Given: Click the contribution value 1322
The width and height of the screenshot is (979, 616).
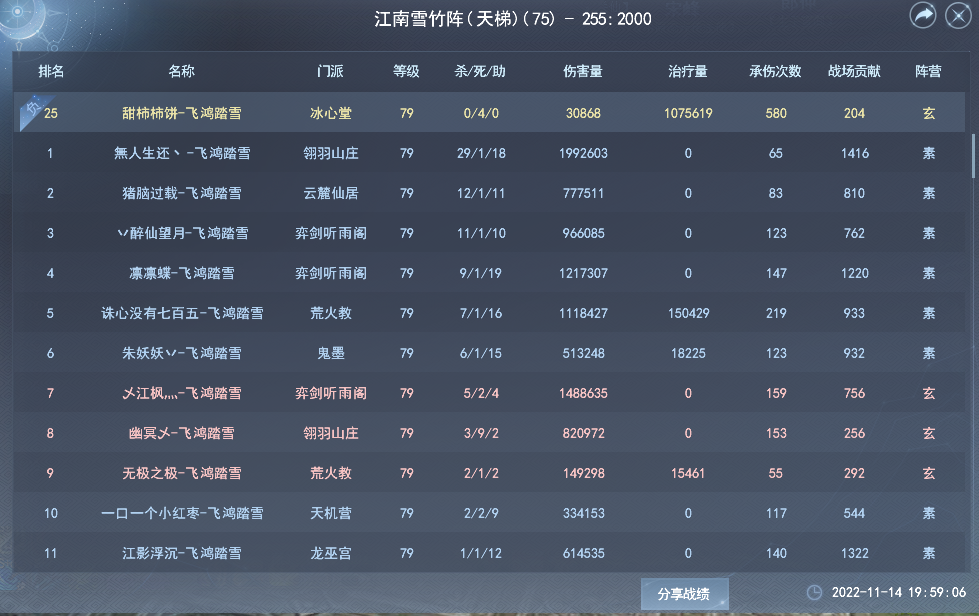Looking at the screenshot, I should (855, 552).
